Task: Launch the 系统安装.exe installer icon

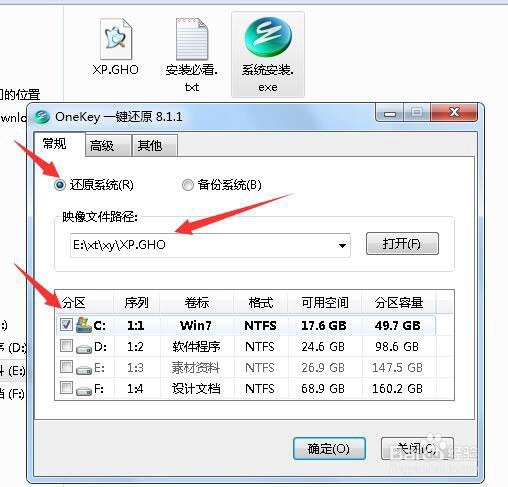Action: (x=268, y=37)
